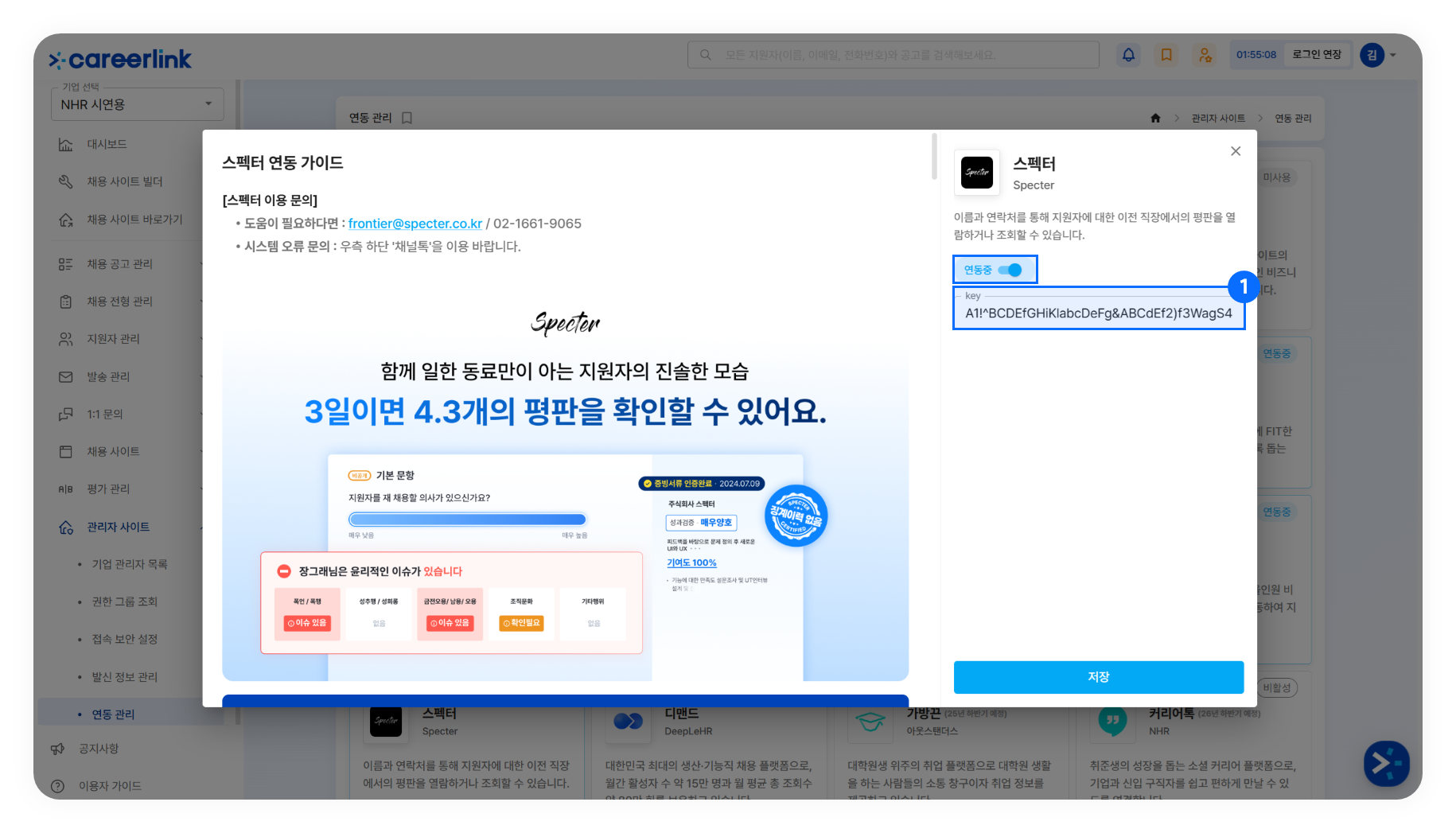Click the 1:1 문의 chat icon

click(x=66, y=414)
